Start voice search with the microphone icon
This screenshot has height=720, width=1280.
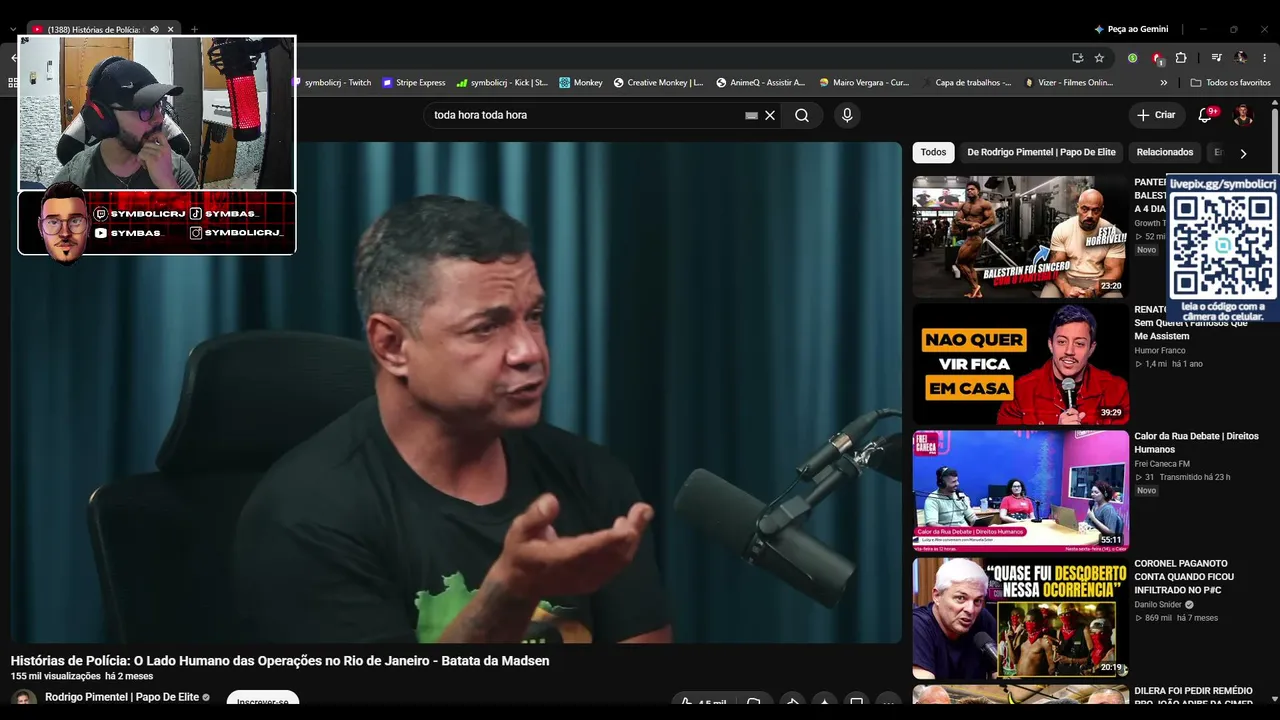847,115
